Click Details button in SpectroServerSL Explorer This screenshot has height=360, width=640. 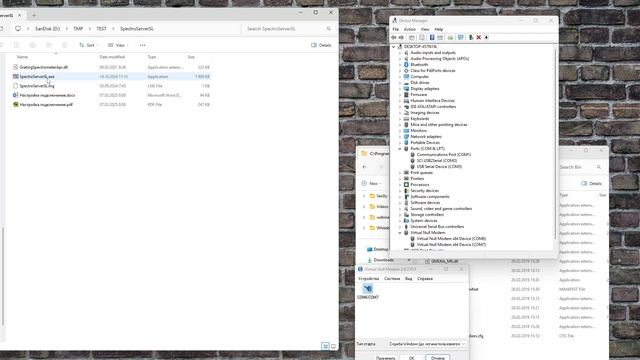click(x=321, y=45)
